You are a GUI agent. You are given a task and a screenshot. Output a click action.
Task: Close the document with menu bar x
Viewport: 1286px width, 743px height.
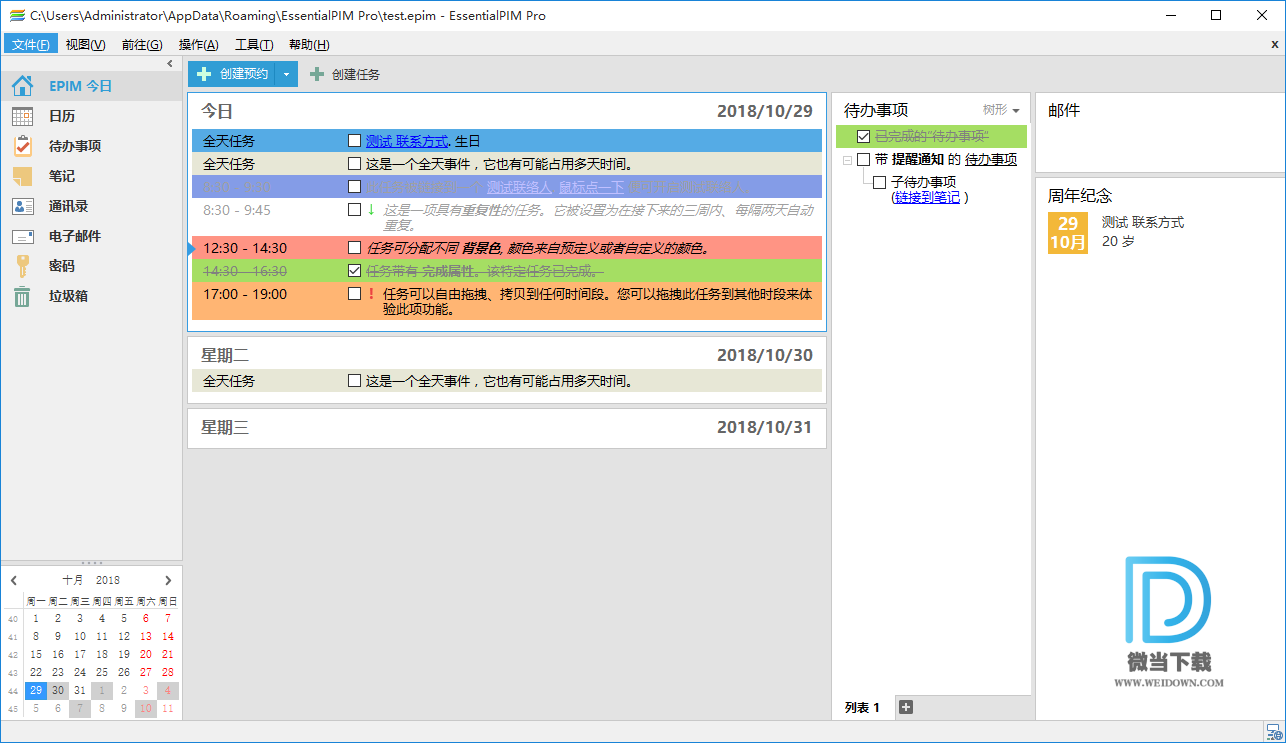point(1274,45)
